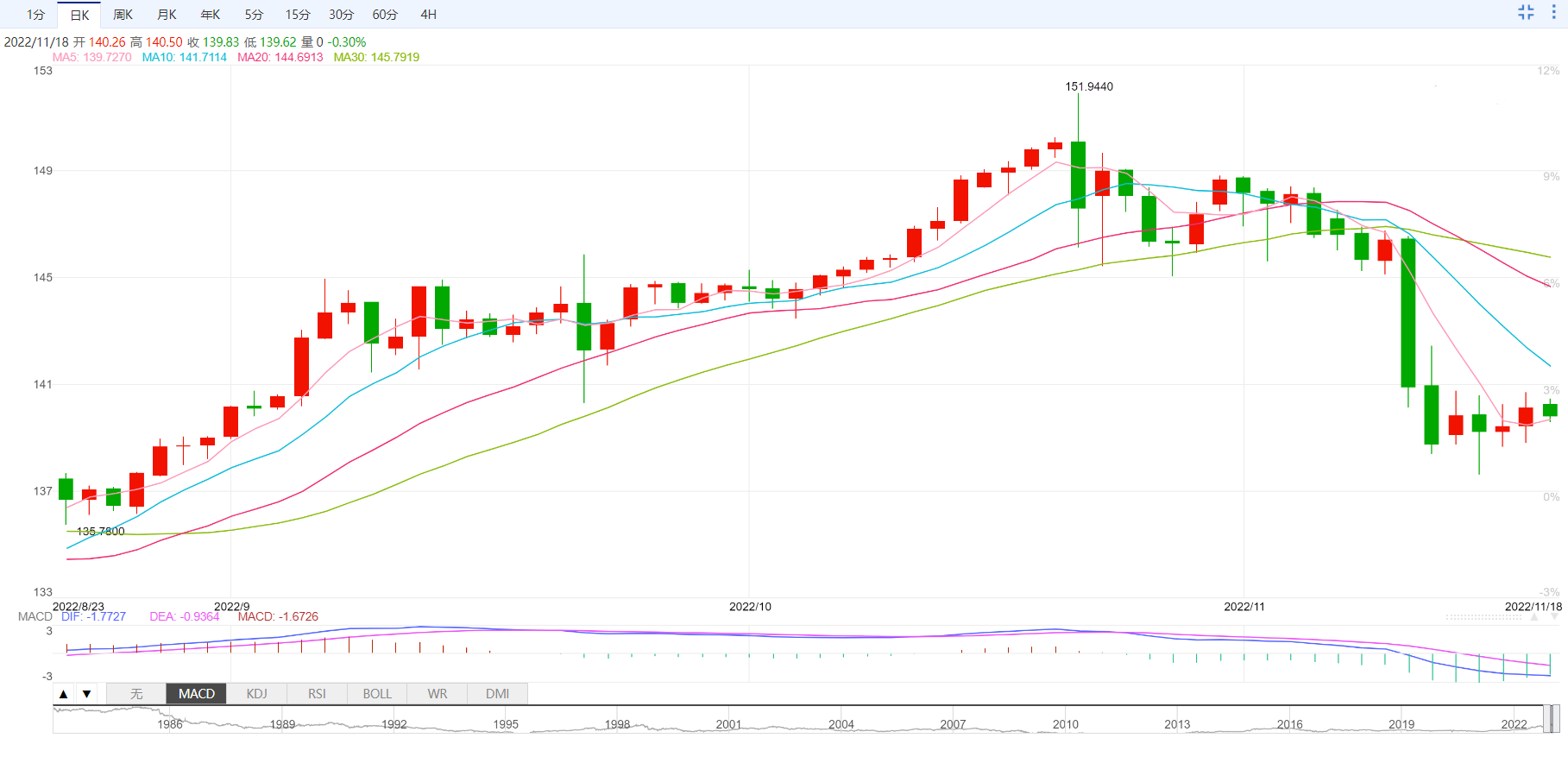Screen dimensions: 1568x757
Task: Select the 周K weekly chart tab
Action: tap(123, 15)
